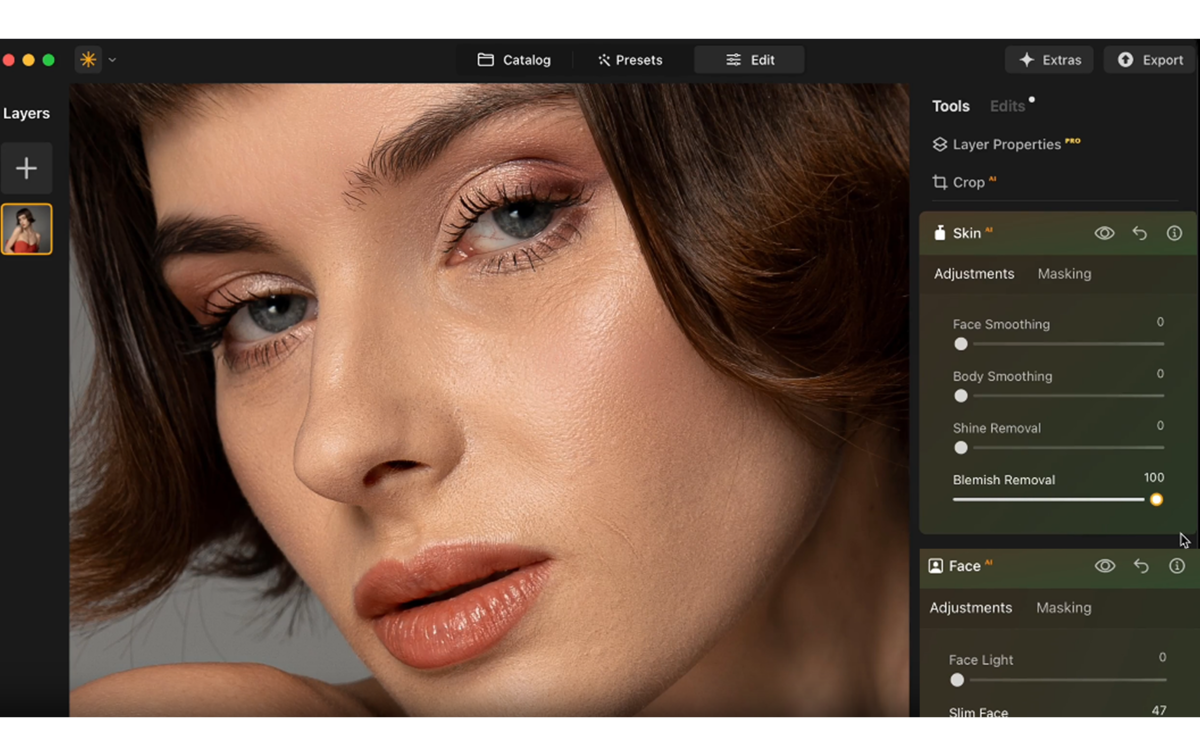Open the Luminar sun logo menu
The image size is (1200, 756).
(88, 60)
